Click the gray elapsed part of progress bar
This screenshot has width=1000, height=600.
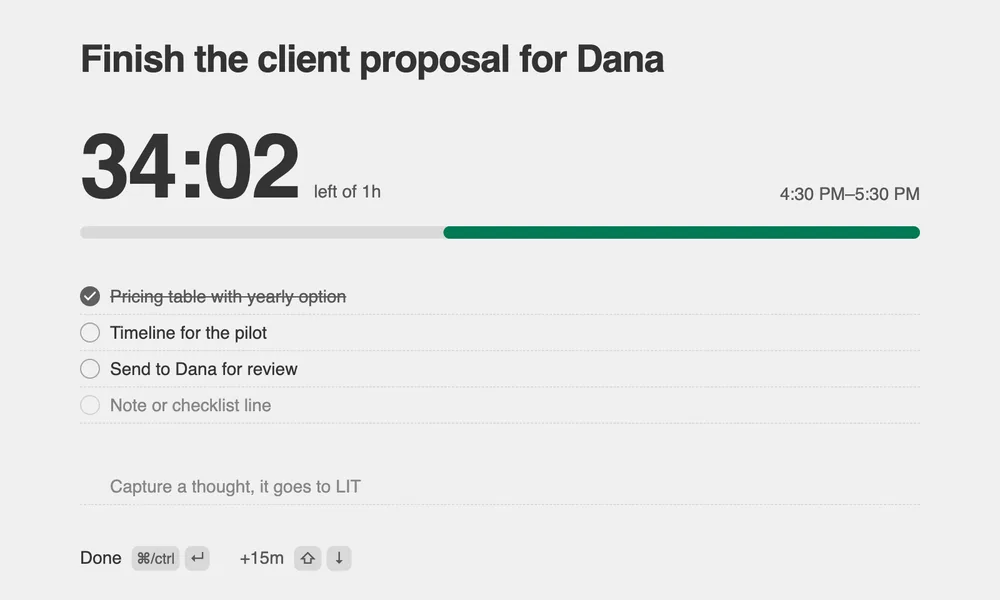coord(261,233)
